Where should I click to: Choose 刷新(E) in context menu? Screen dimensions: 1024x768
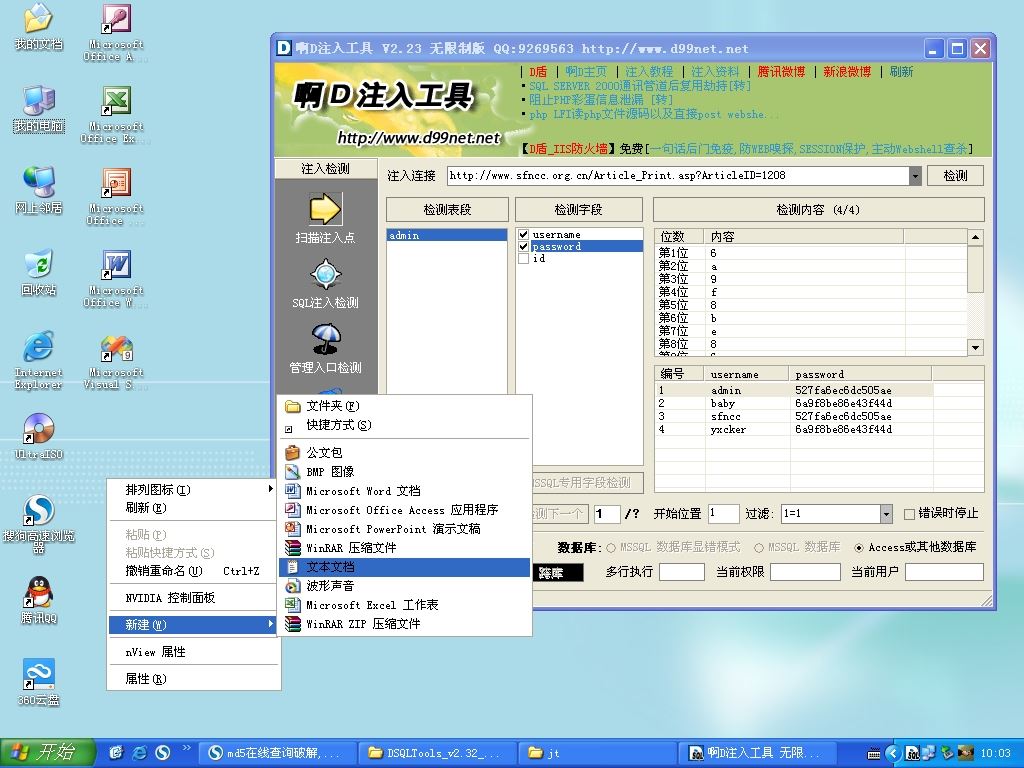click(193, 507)
